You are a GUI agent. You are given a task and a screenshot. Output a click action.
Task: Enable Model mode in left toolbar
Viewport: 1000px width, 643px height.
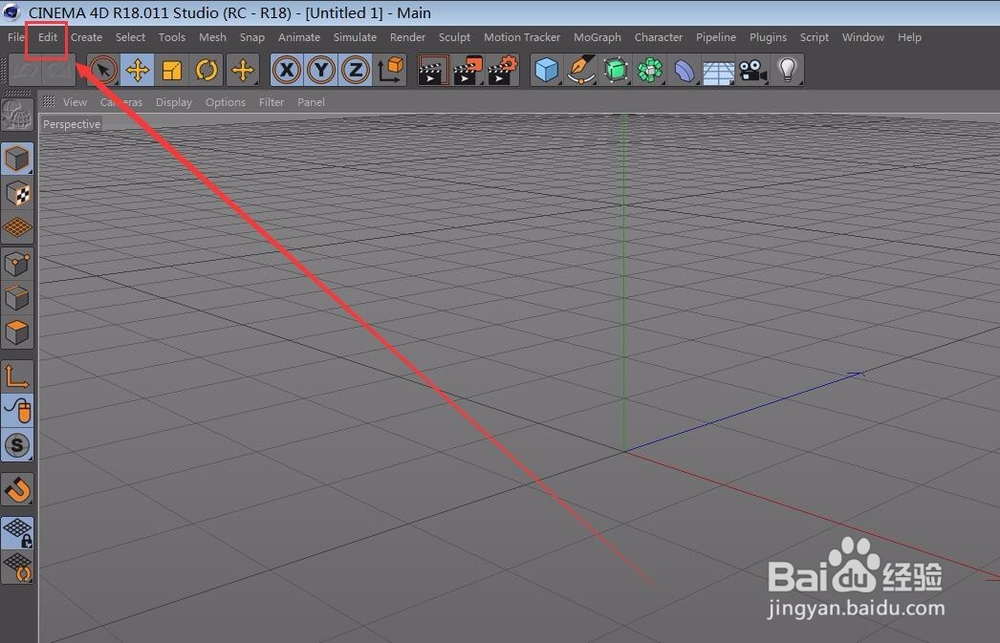coord(17,158)
